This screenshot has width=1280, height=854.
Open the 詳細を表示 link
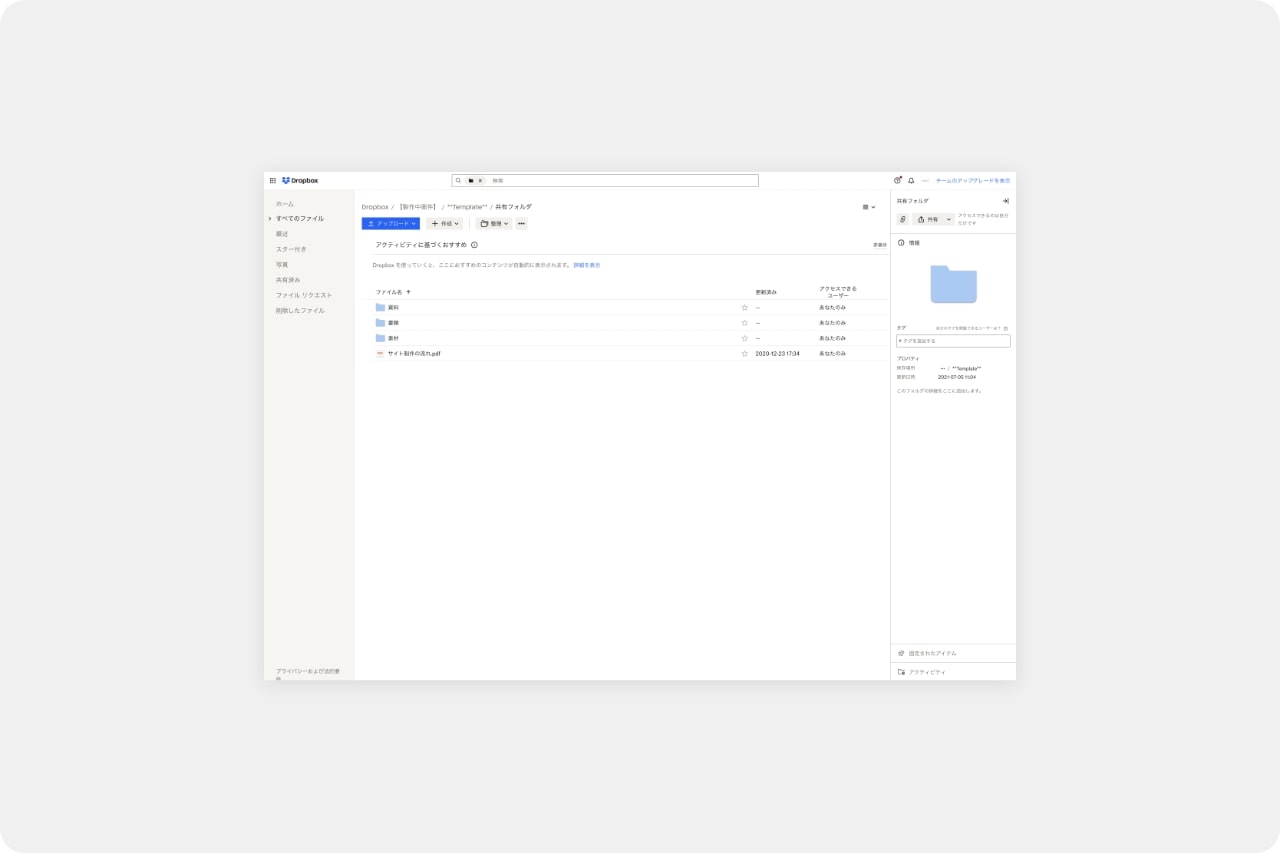point(586,265)
